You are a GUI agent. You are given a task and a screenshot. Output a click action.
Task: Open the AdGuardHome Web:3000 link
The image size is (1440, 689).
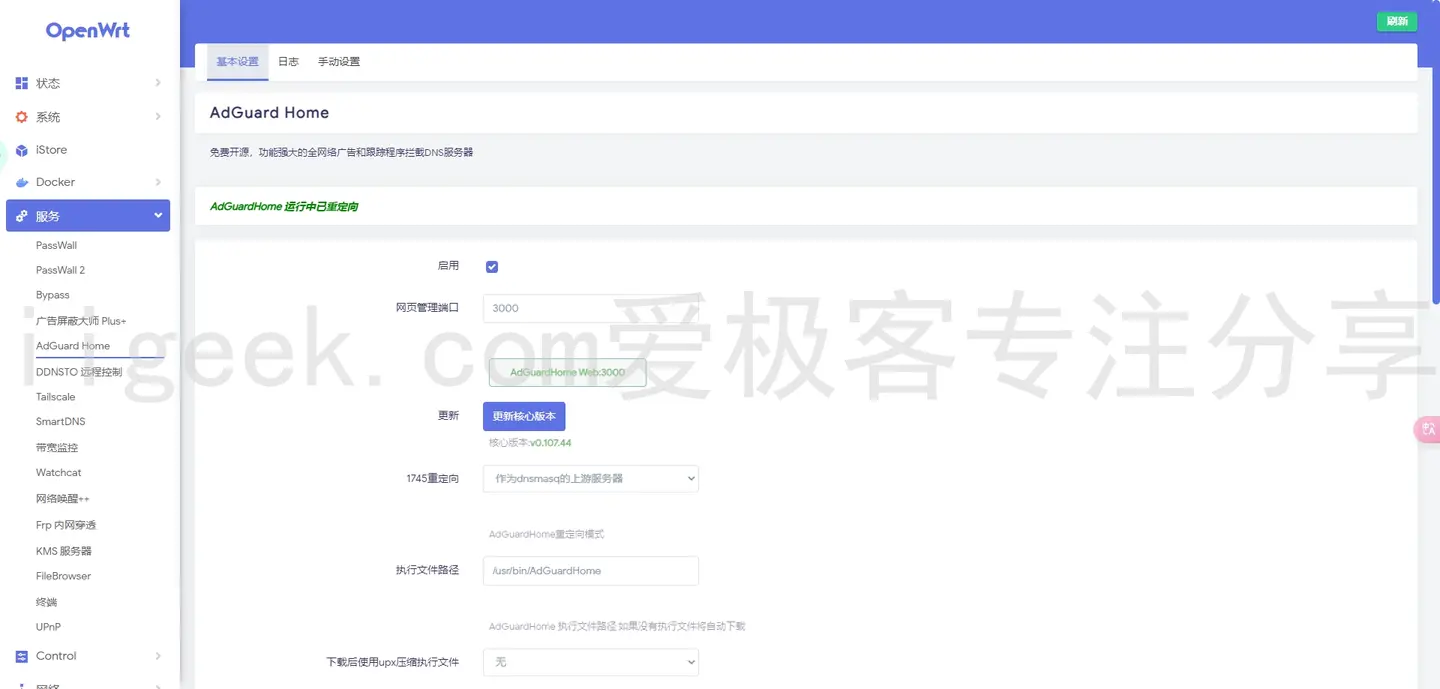567,372
